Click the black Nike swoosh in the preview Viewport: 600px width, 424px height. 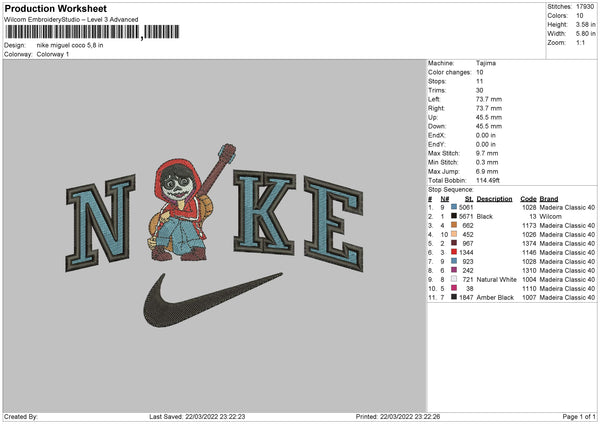coord(212,300)
